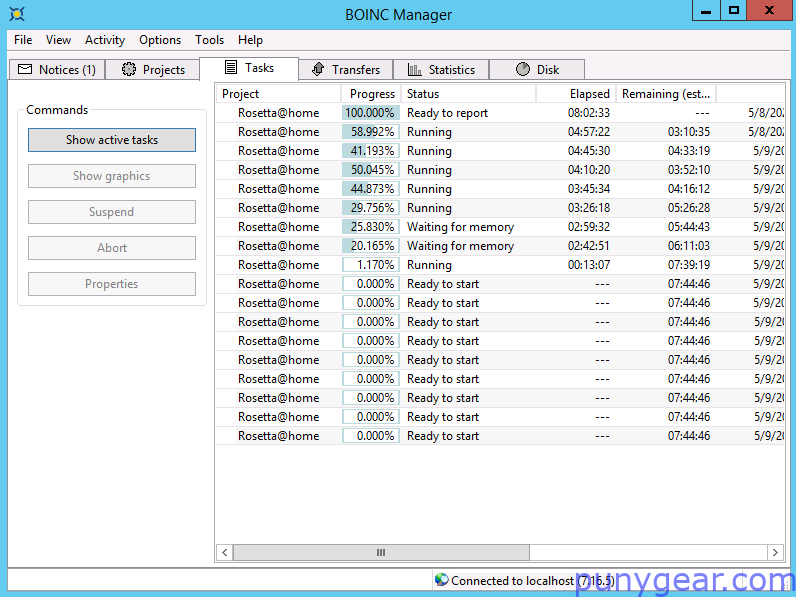Click the horizontal scrollbar left arrow
The height and width of the screenshot is (597, 796).
(224, 552)
